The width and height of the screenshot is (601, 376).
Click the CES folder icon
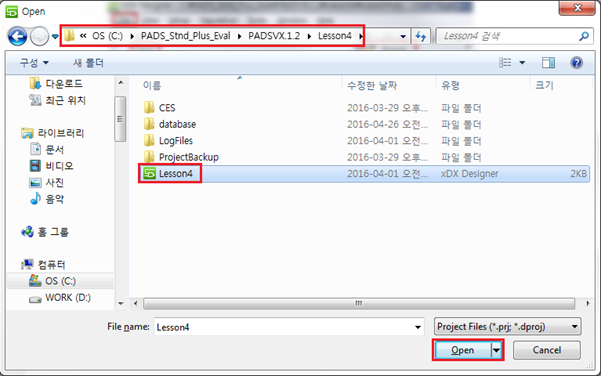(x=149, y=108)
